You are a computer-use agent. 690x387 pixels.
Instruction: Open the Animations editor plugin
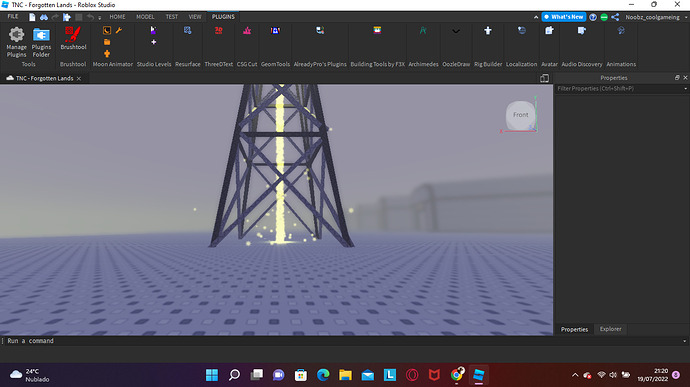tap(621, 30)
